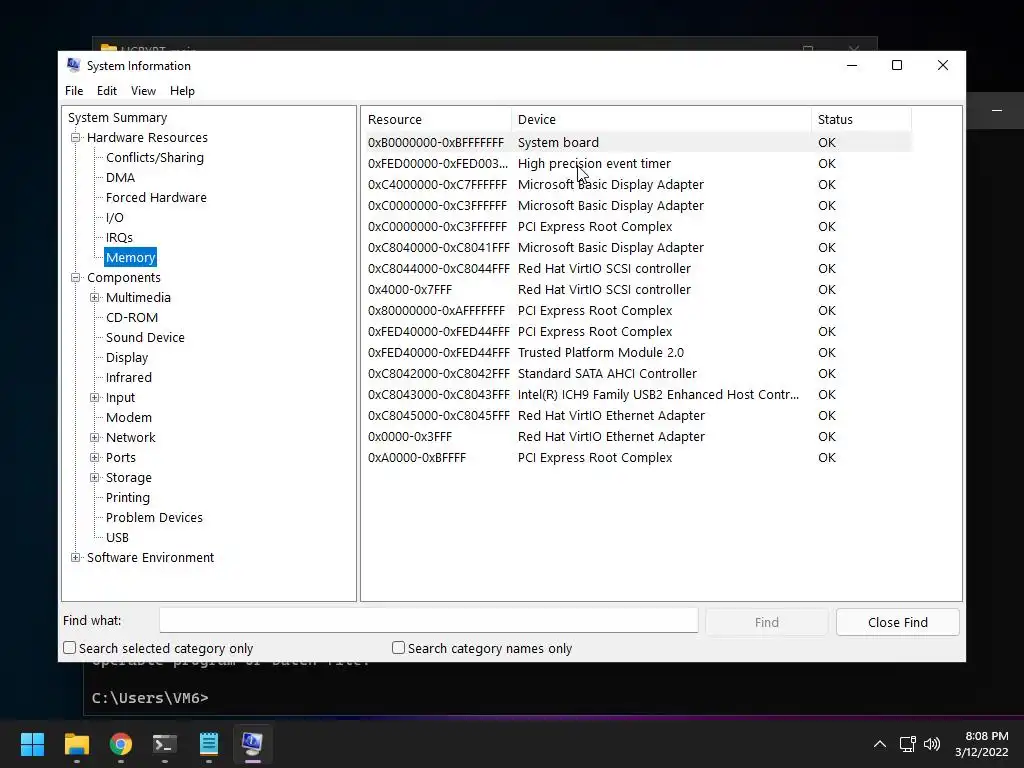
Task: Expand the Input node
Action: pyautogui.click(x=95, y=398)
